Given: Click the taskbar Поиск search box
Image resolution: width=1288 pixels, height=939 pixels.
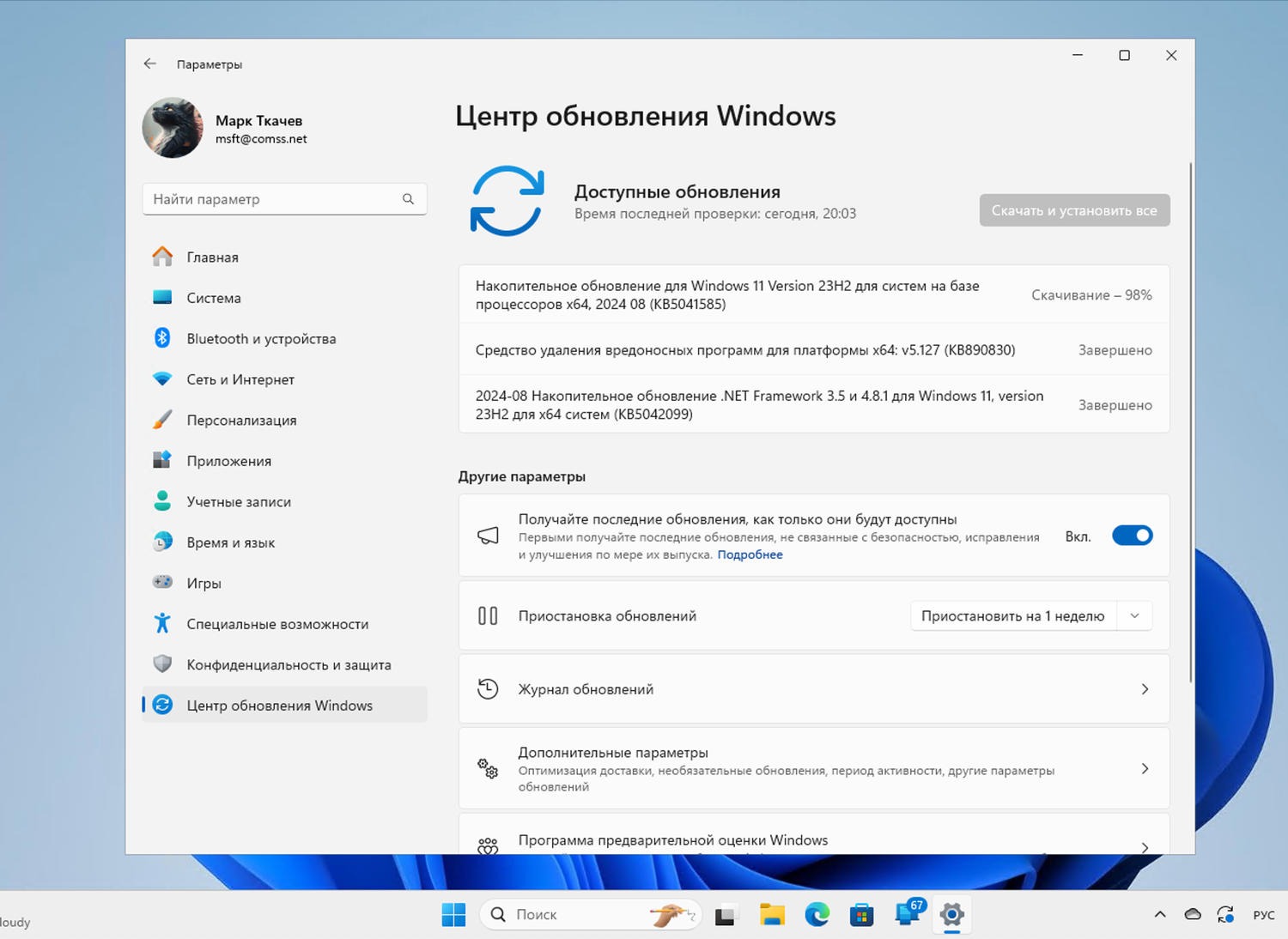Looking at the screenshot, I should [x=591, y=915].
